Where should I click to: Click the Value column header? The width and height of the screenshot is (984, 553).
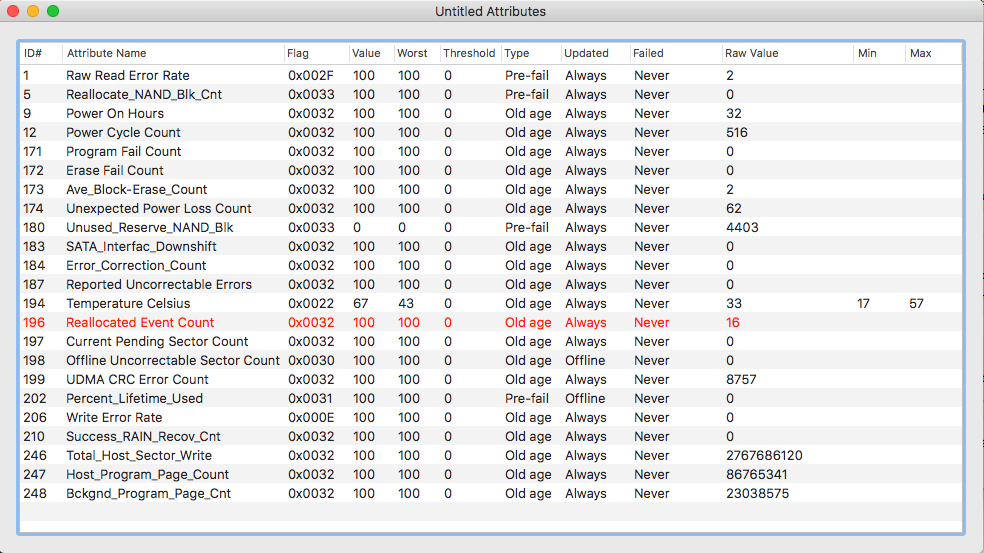(371, 53)
